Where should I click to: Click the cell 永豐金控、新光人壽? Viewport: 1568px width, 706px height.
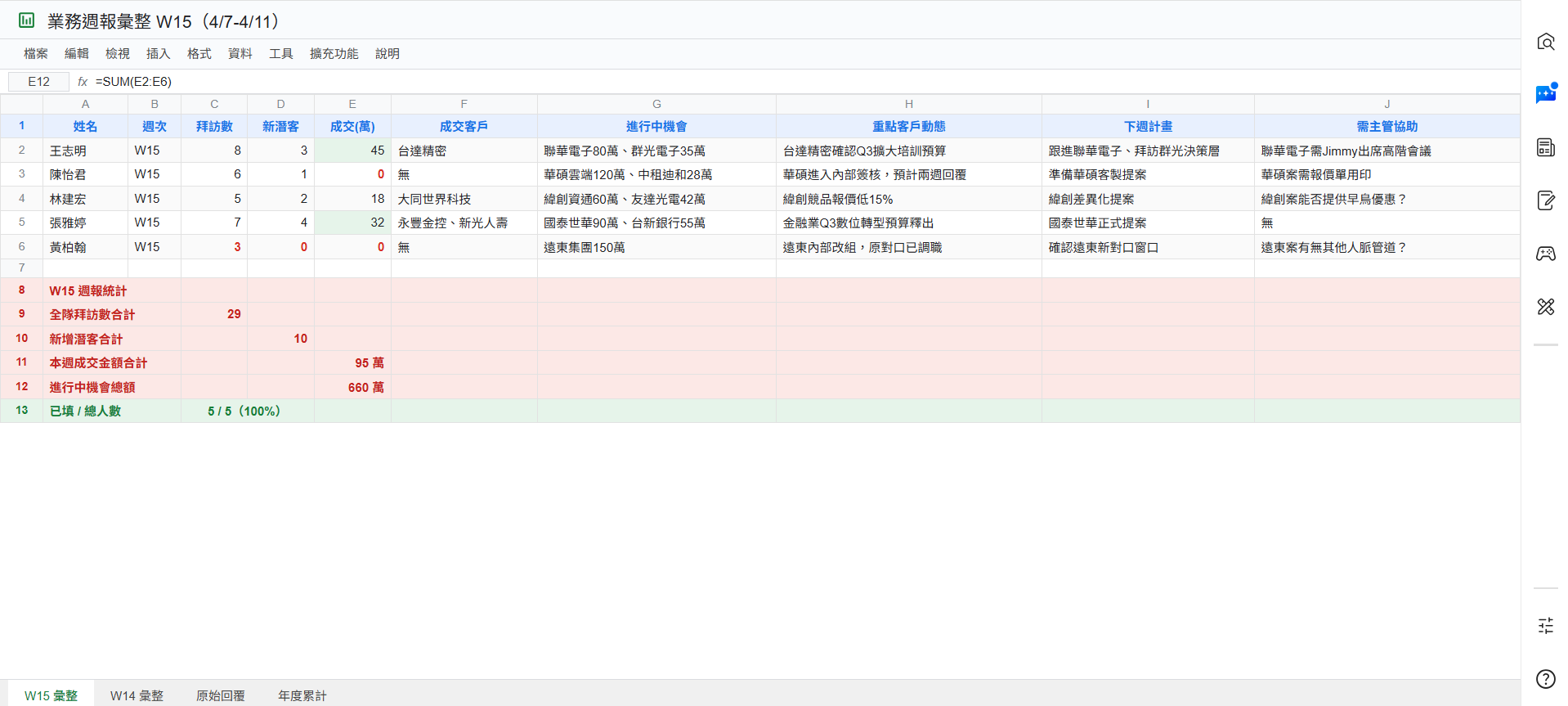coord(464,223)
